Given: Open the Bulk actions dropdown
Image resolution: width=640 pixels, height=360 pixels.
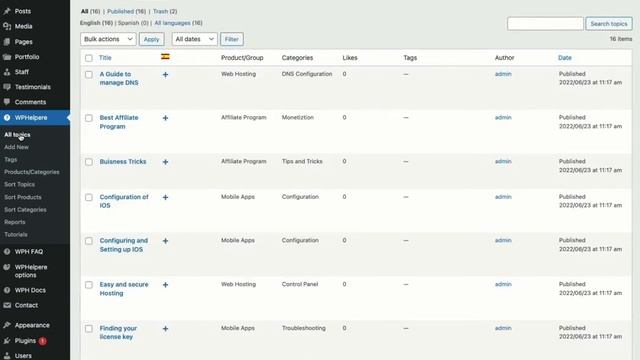Looking at the screenshot, I should pyautogui.click(x=108, y=39).
